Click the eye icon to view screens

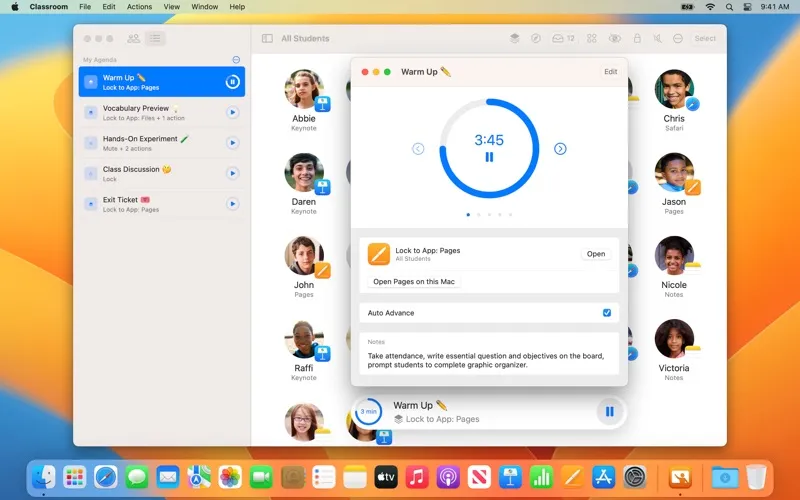(x=615, y=38)
